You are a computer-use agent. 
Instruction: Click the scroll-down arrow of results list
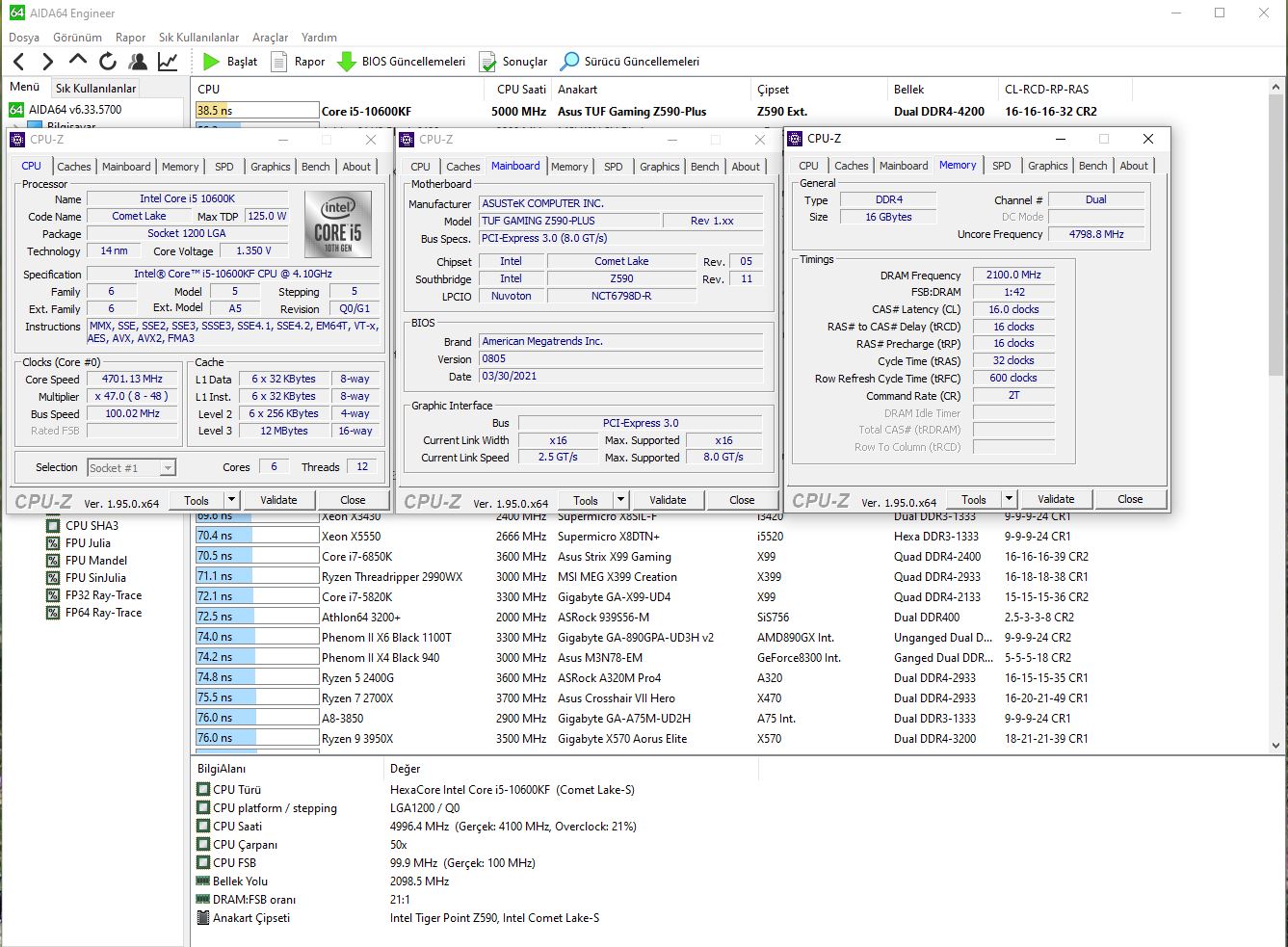(x=1276, y=745)
